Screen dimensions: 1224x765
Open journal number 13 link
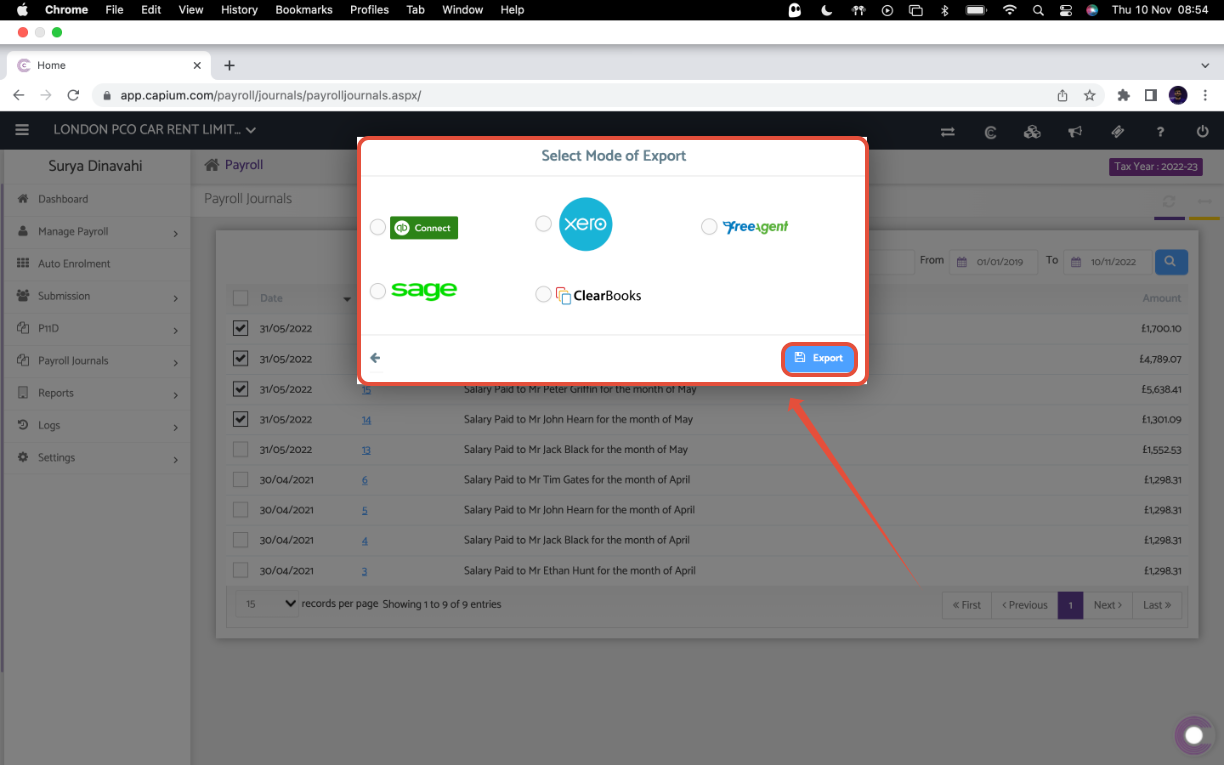(x=366, y=450)
